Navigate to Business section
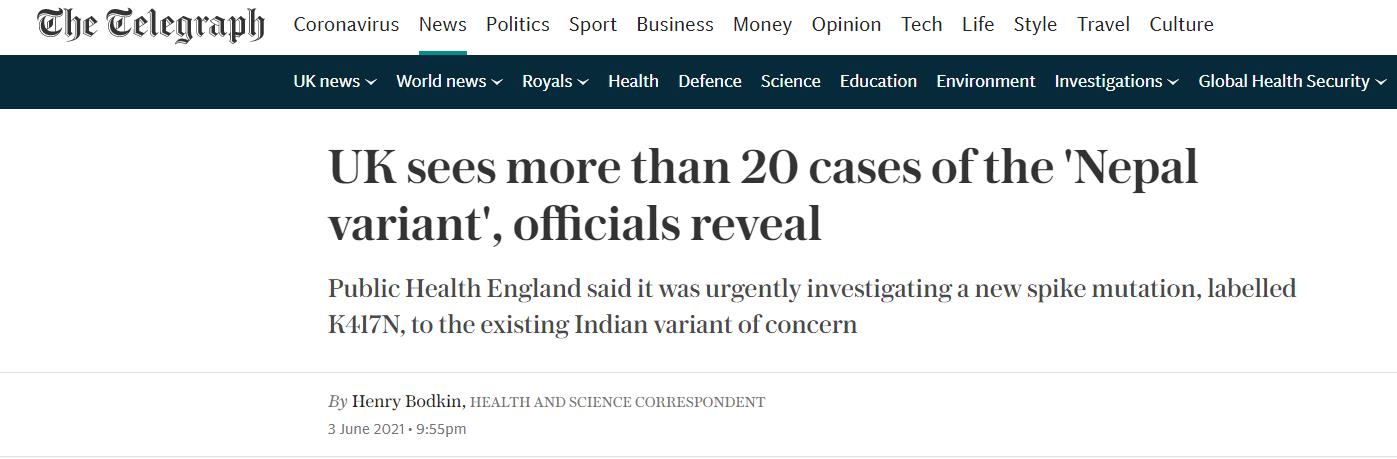The image size is (1397, 459). [x=675, y=25]
